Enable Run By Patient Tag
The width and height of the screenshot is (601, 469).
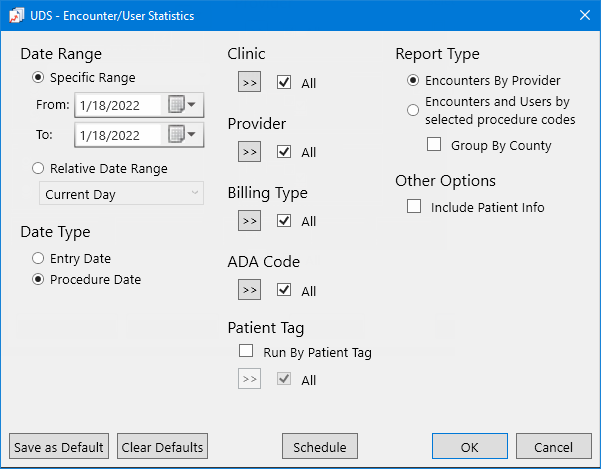[x=246, y=351]
